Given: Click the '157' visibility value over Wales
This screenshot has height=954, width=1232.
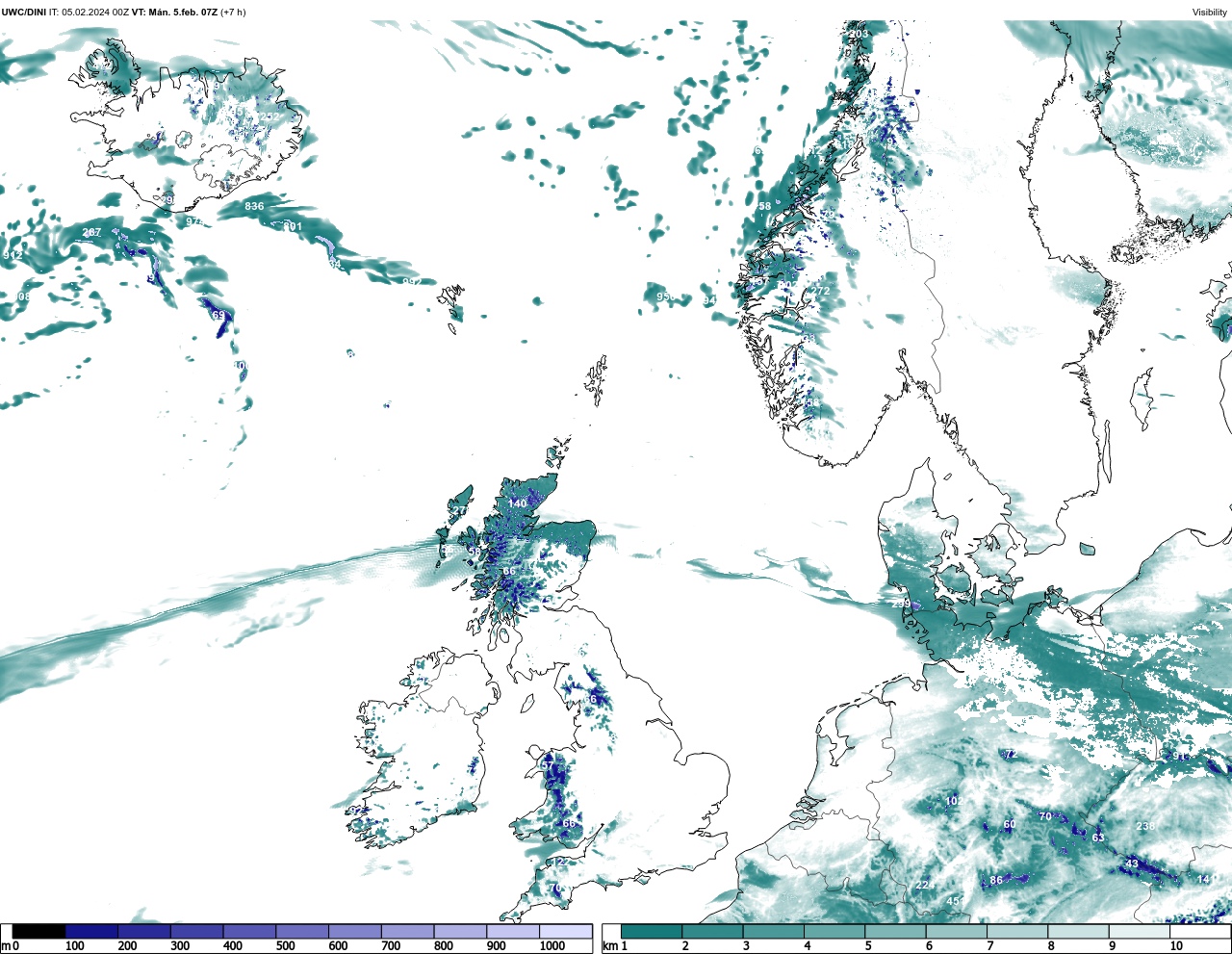Looking at the screenshot, I should [x=546, y=765].
